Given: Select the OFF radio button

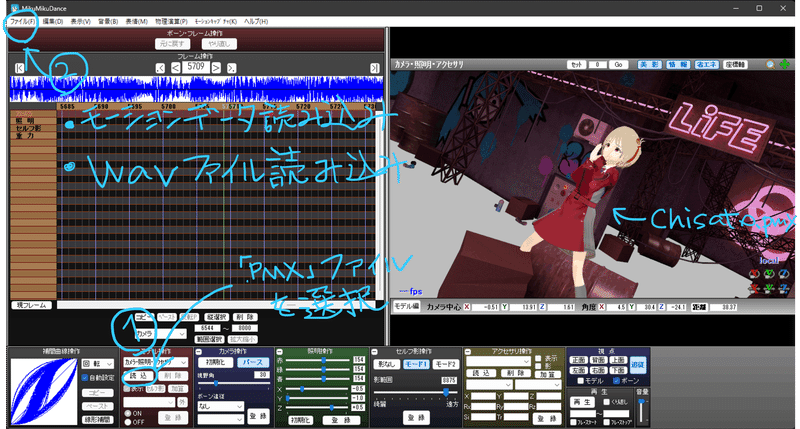Looking at the screenshot, I should 128,422.
